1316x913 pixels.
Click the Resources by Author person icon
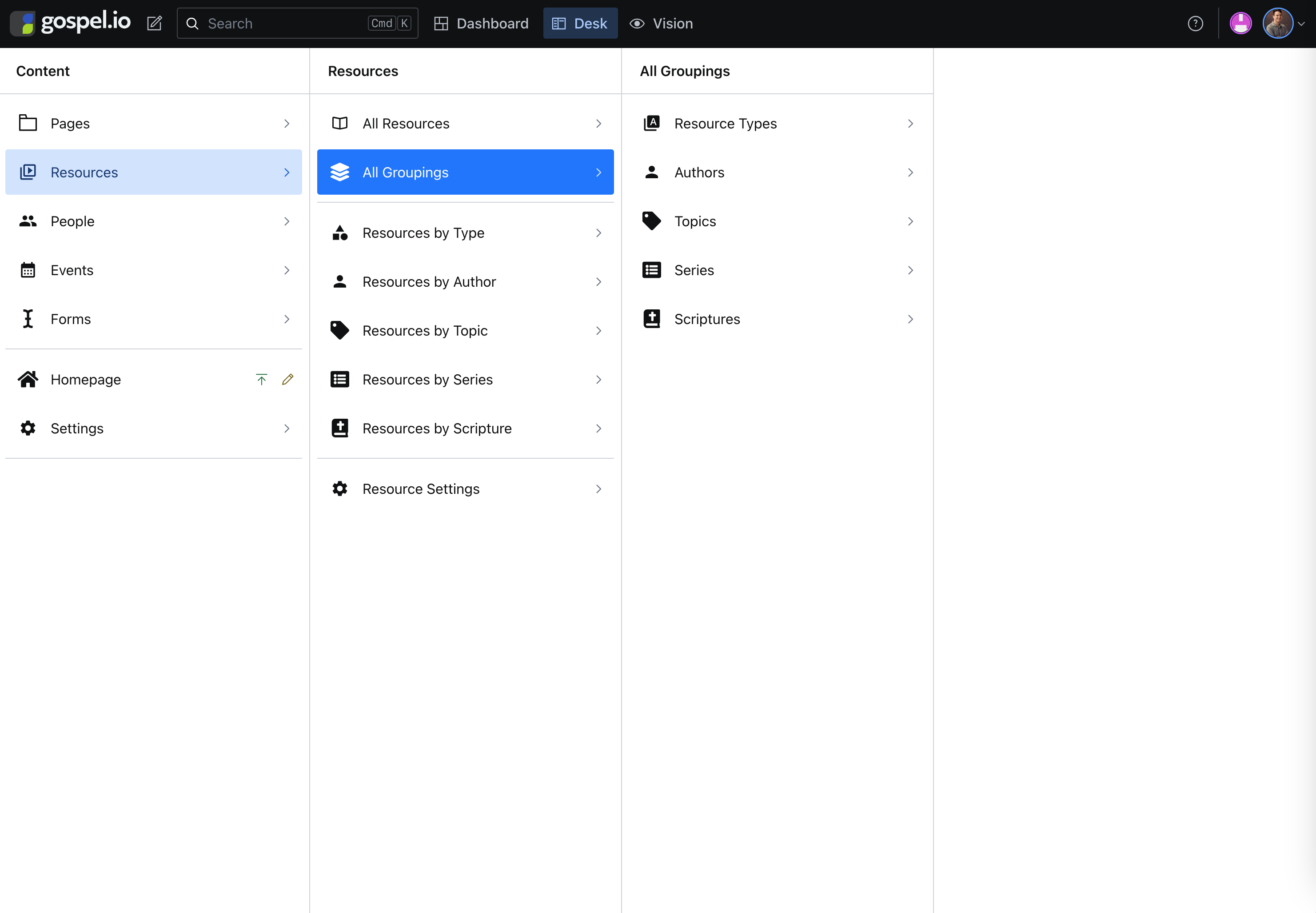point(340,281)
